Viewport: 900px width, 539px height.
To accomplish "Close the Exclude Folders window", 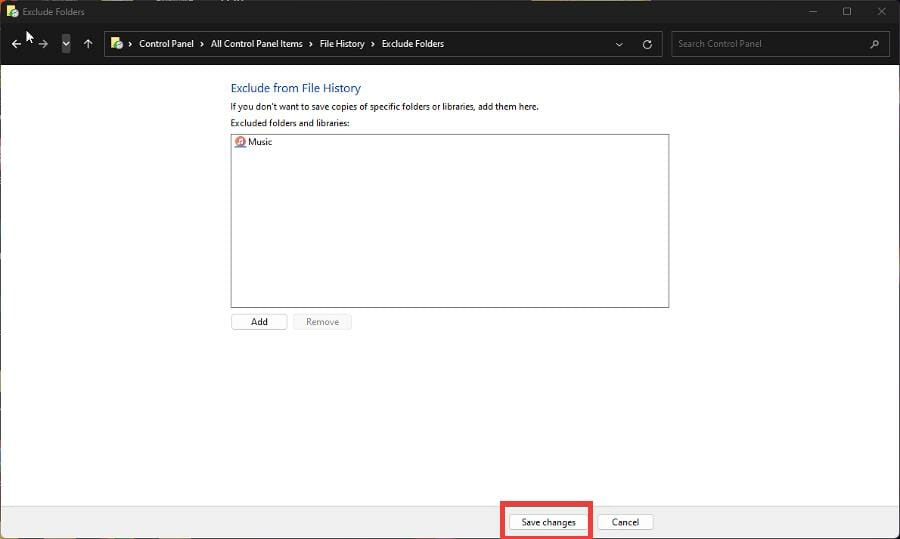I will 882,11.
